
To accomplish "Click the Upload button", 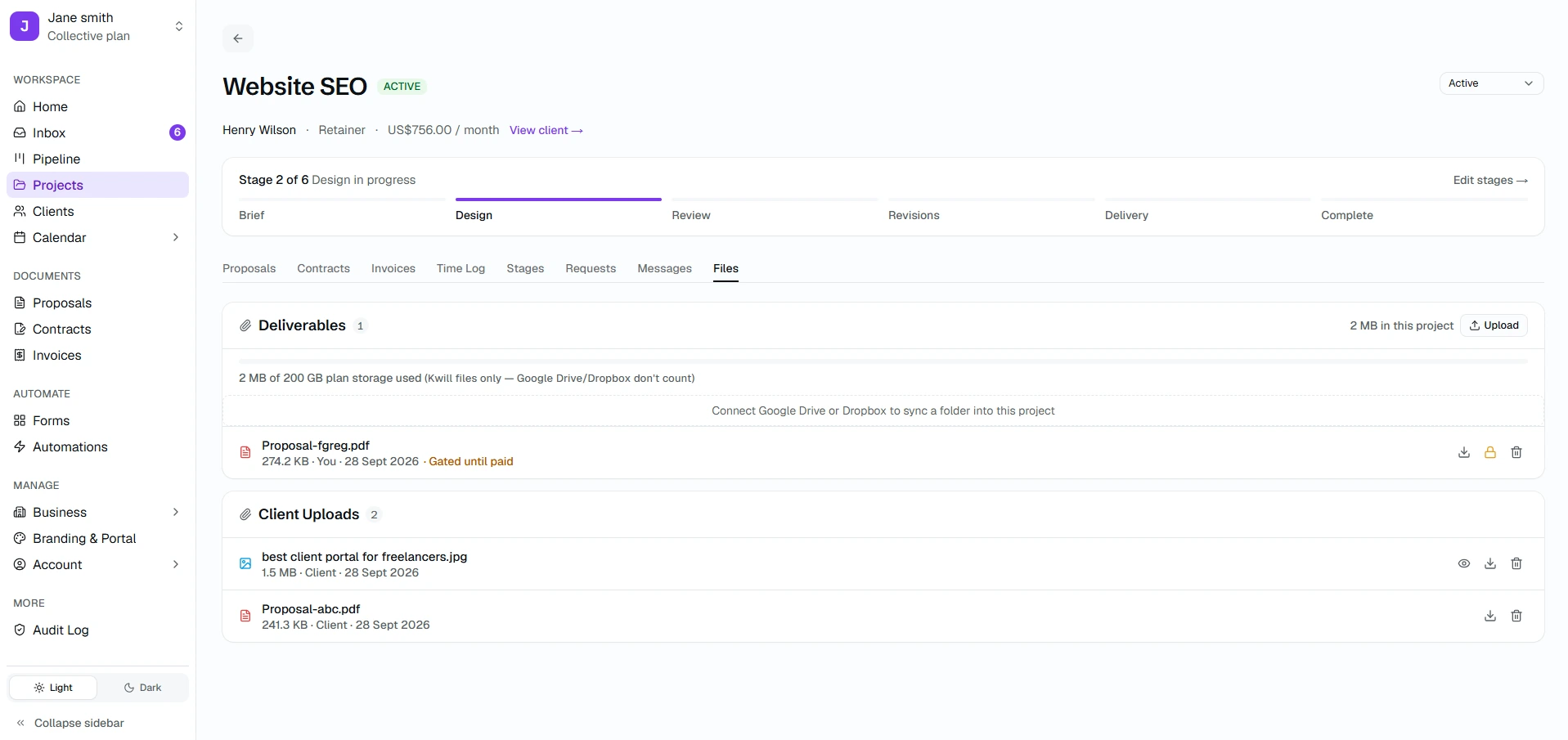I will point(1494,325).
